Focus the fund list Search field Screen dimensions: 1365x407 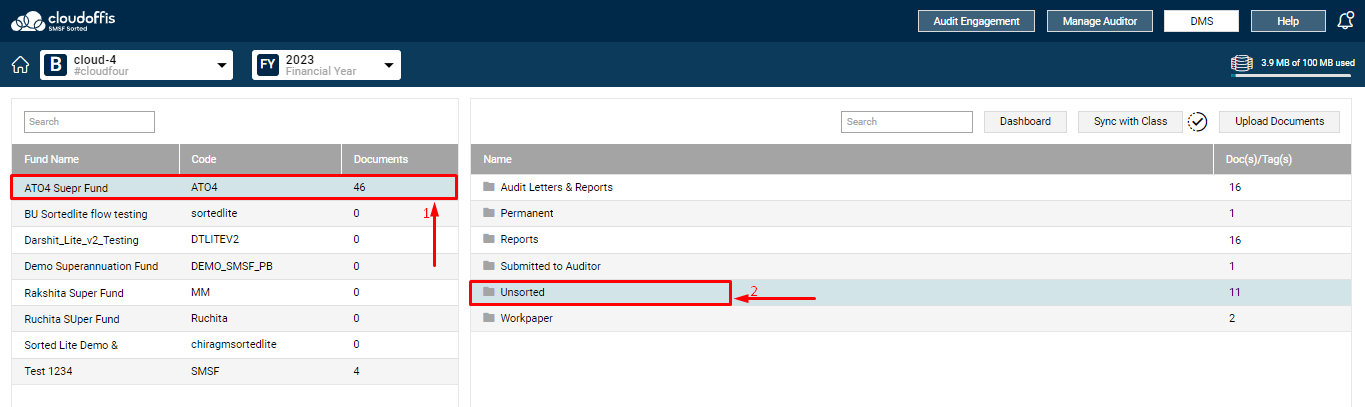90,122
